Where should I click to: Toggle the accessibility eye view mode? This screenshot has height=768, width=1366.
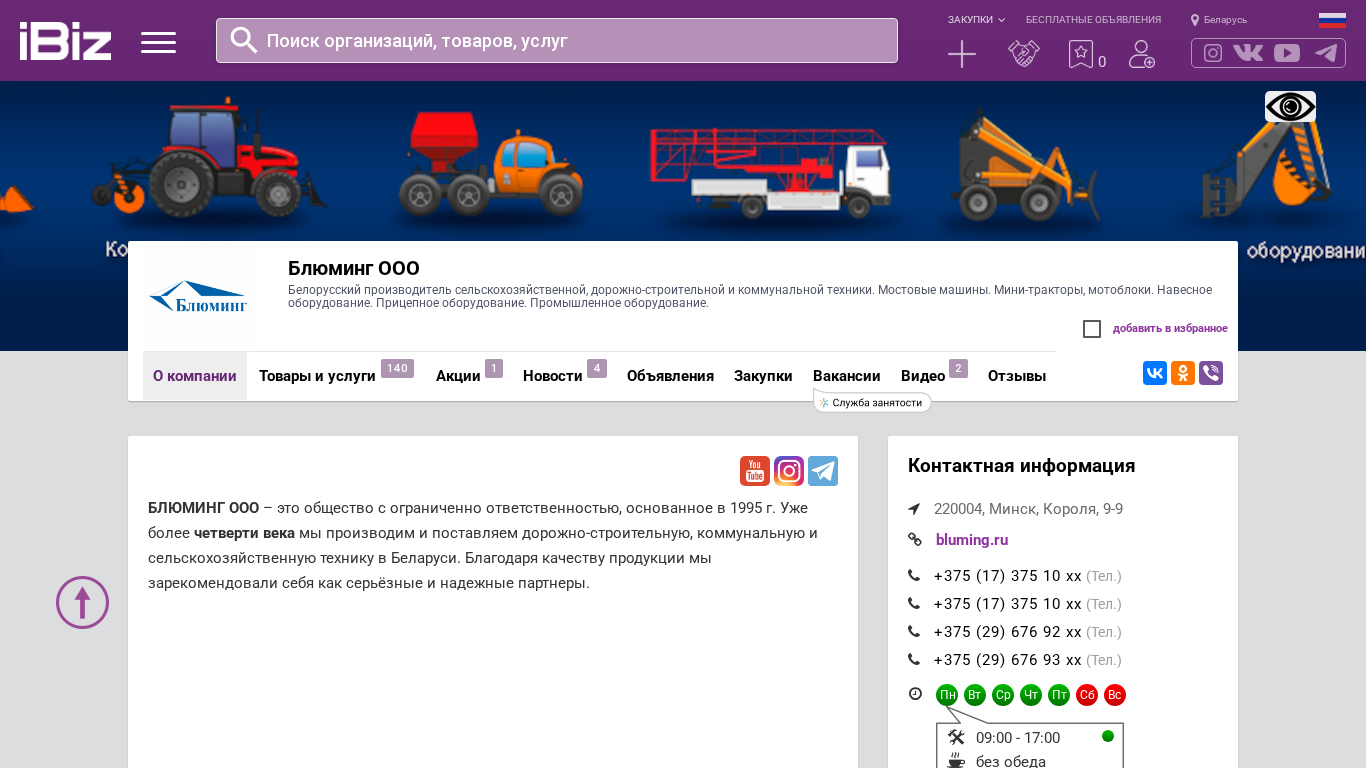(x=1290, y=106)
